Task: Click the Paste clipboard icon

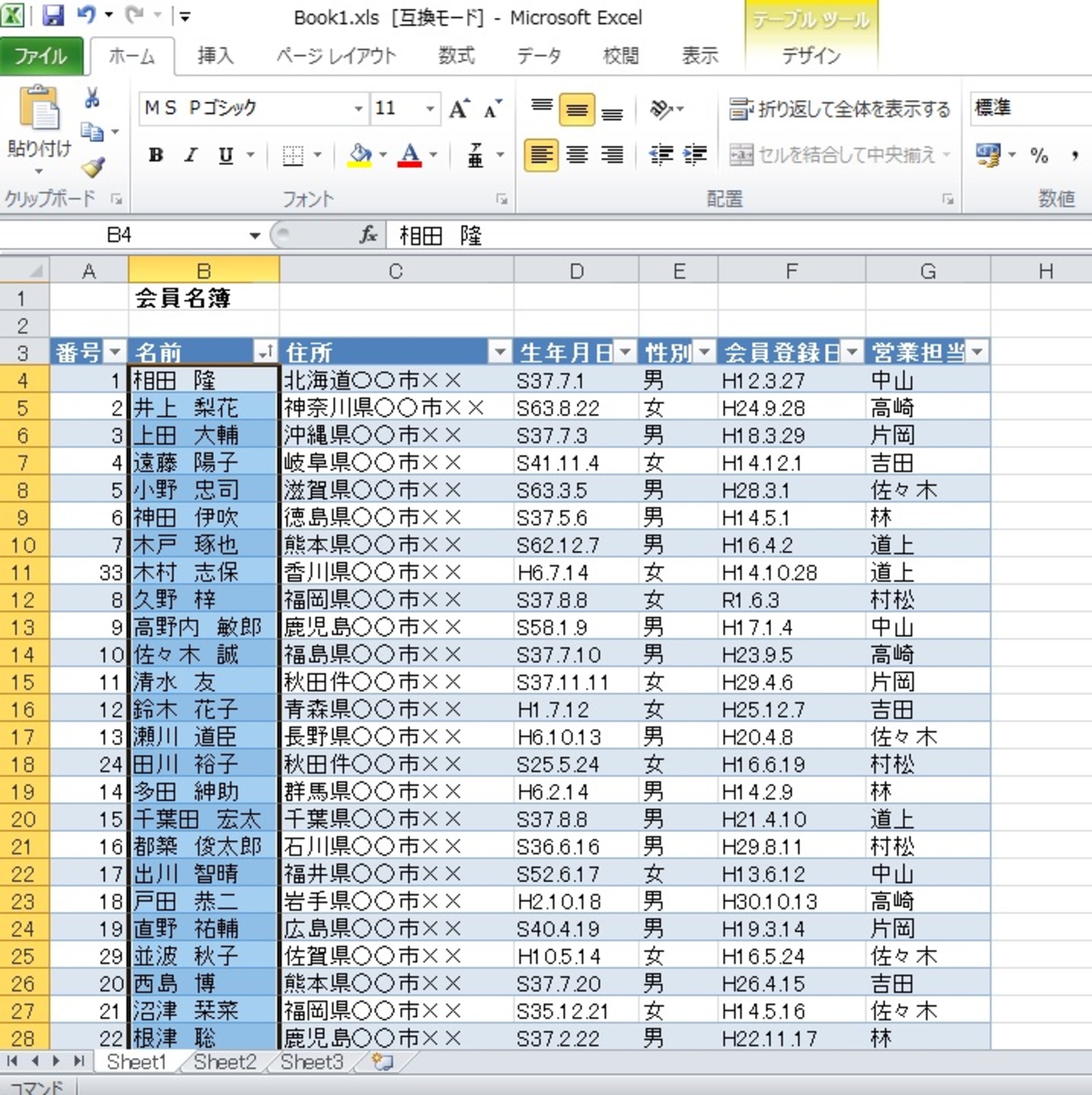Action: 39,109
